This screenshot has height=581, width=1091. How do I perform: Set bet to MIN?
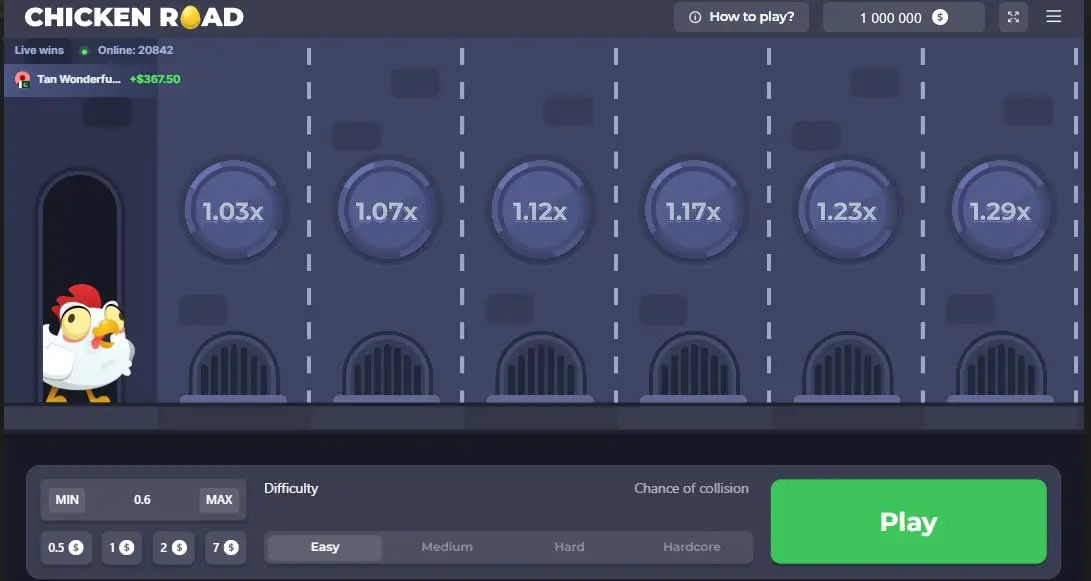click(x=67, y=500)
